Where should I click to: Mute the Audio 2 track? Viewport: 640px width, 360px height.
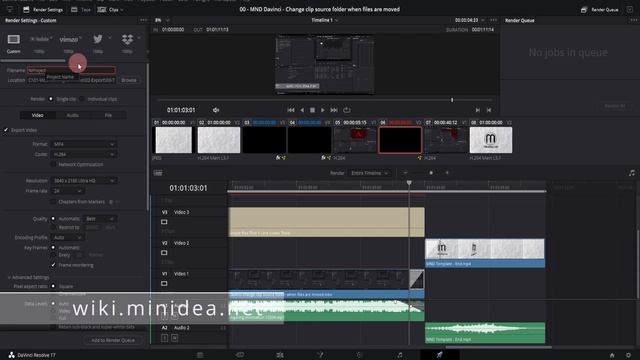(x=175, y=338)
